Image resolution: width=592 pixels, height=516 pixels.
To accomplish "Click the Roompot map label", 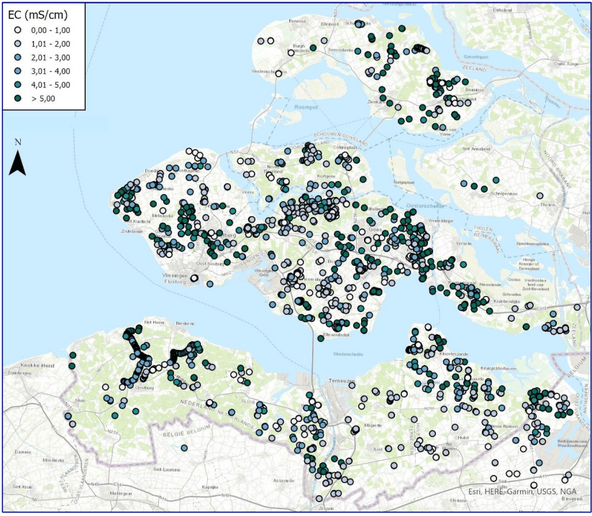I will point(306,107).
